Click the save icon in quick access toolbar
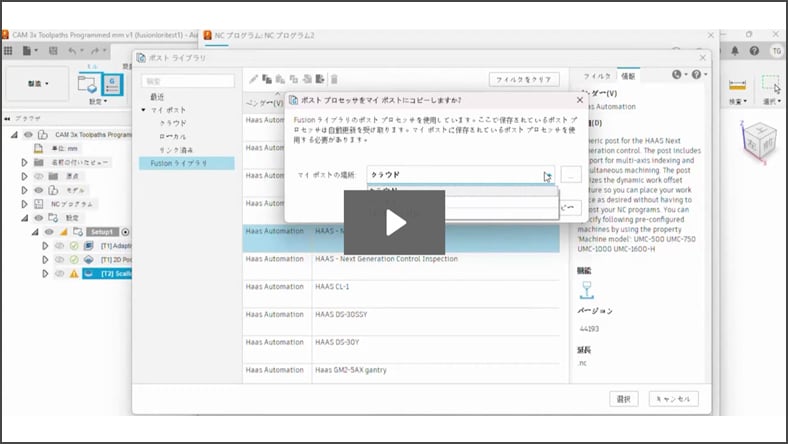788x444 pixels. [x=51, y=51]
